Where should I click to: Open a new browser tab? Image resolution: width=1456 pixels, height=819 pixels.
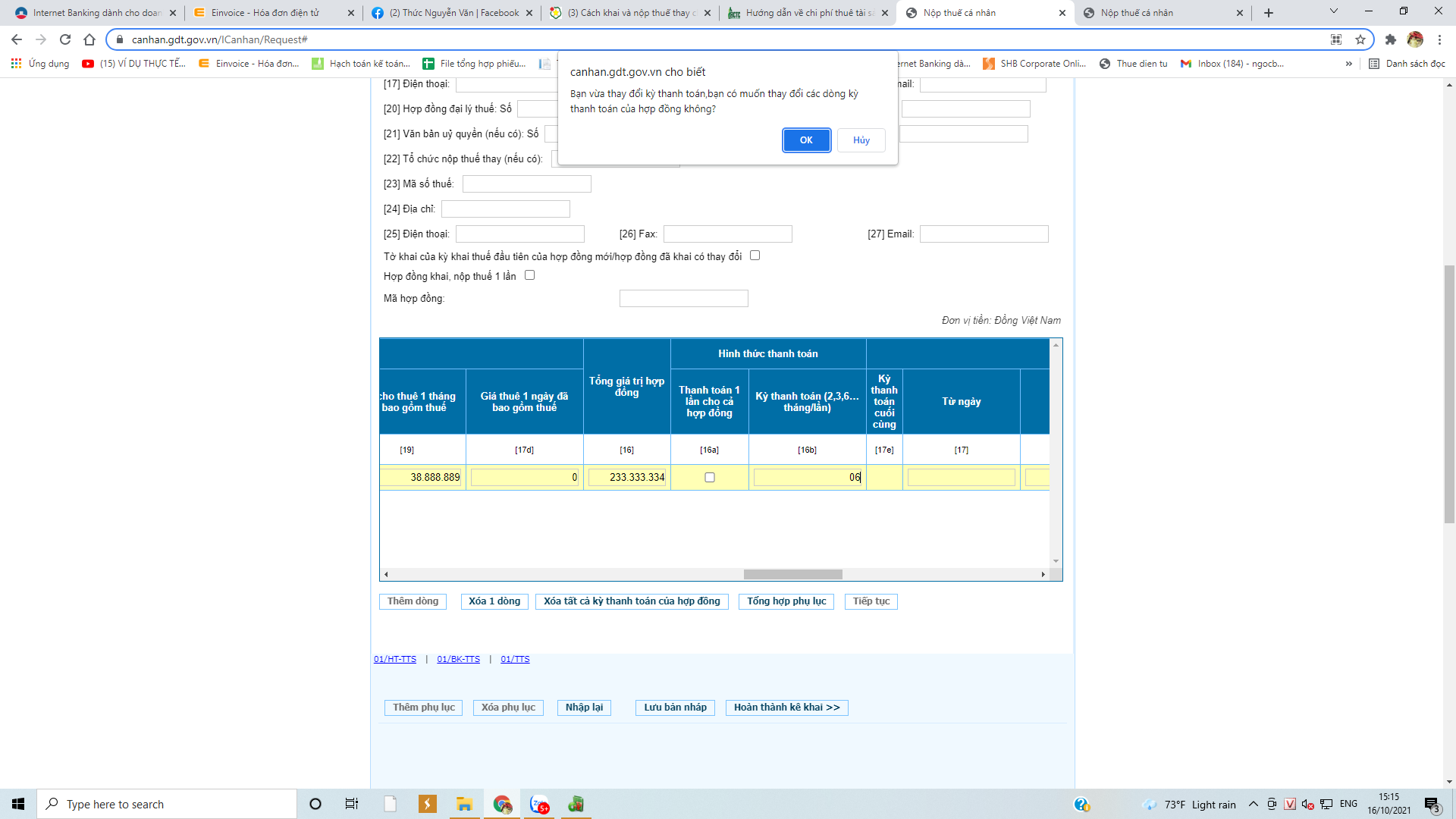[1269, 13]
